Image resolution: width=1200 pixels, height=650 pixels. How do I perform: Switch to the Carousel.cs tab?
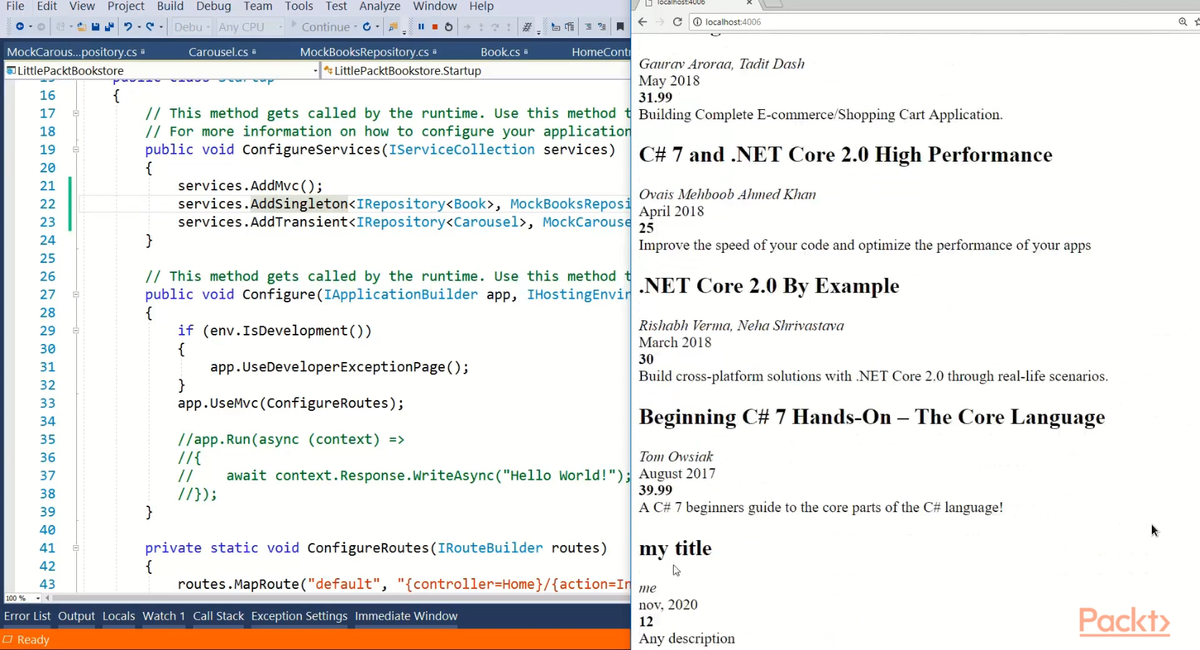(x=218, y=51)
